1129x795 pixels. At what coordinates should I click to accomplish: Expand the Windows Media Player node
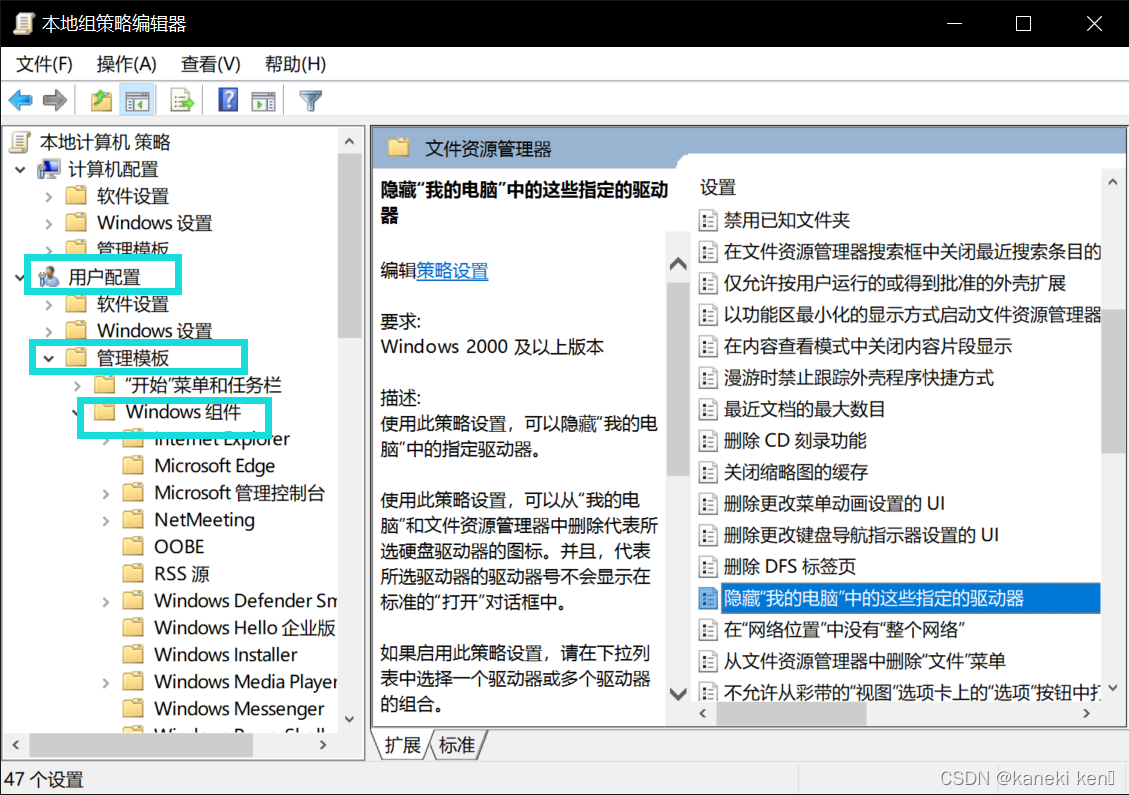(x=106, y=682)
